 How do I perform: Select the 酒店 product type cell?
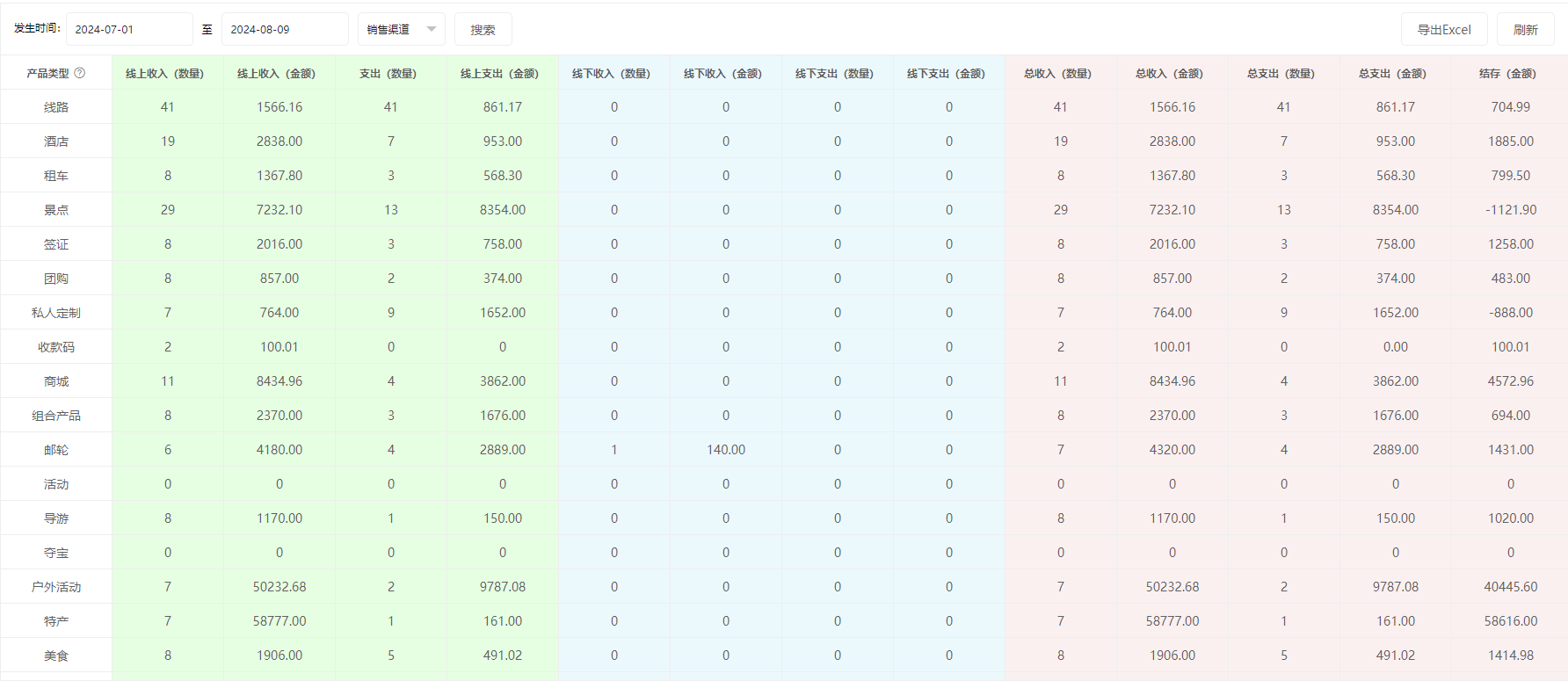tap(56, 141)
